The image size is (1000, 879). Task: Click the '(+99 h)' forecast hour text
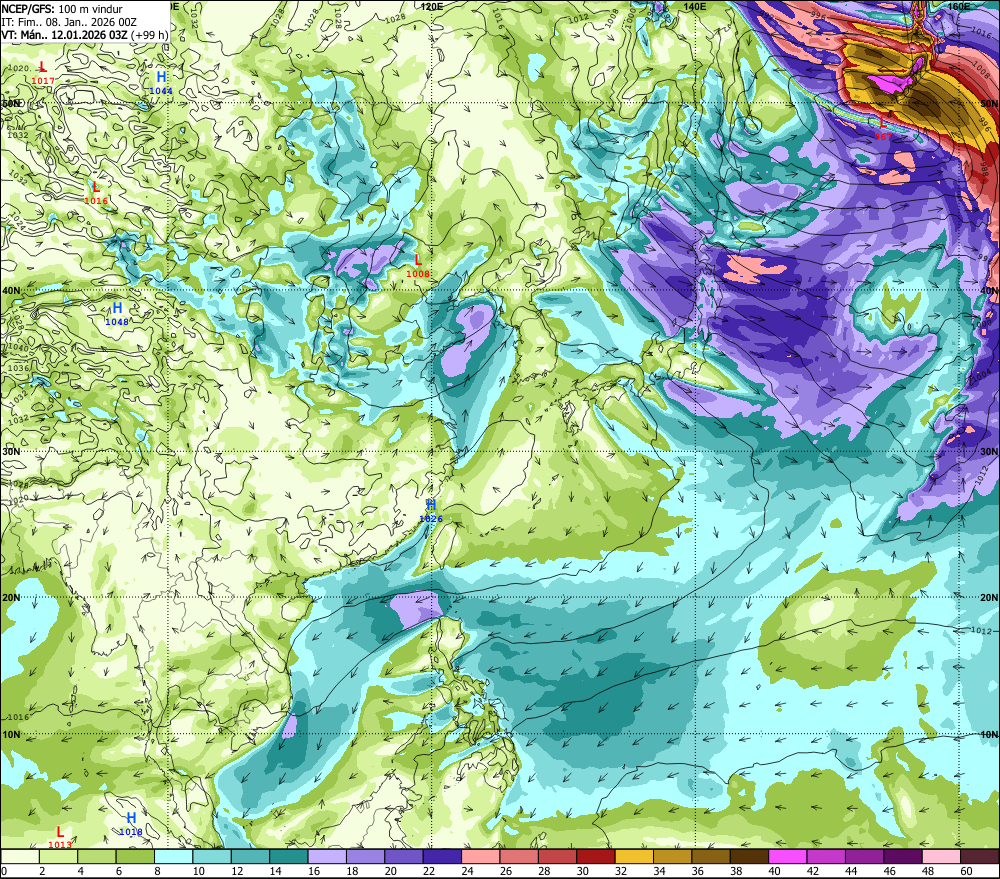149,34
